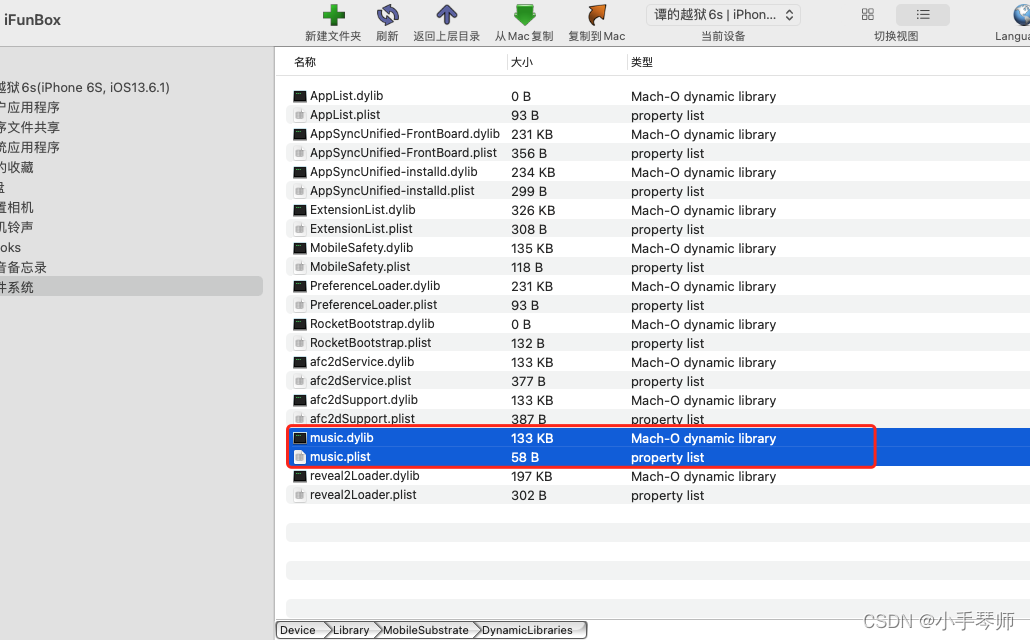
Task: Go up to the parent directory
Action: point(447,14)
